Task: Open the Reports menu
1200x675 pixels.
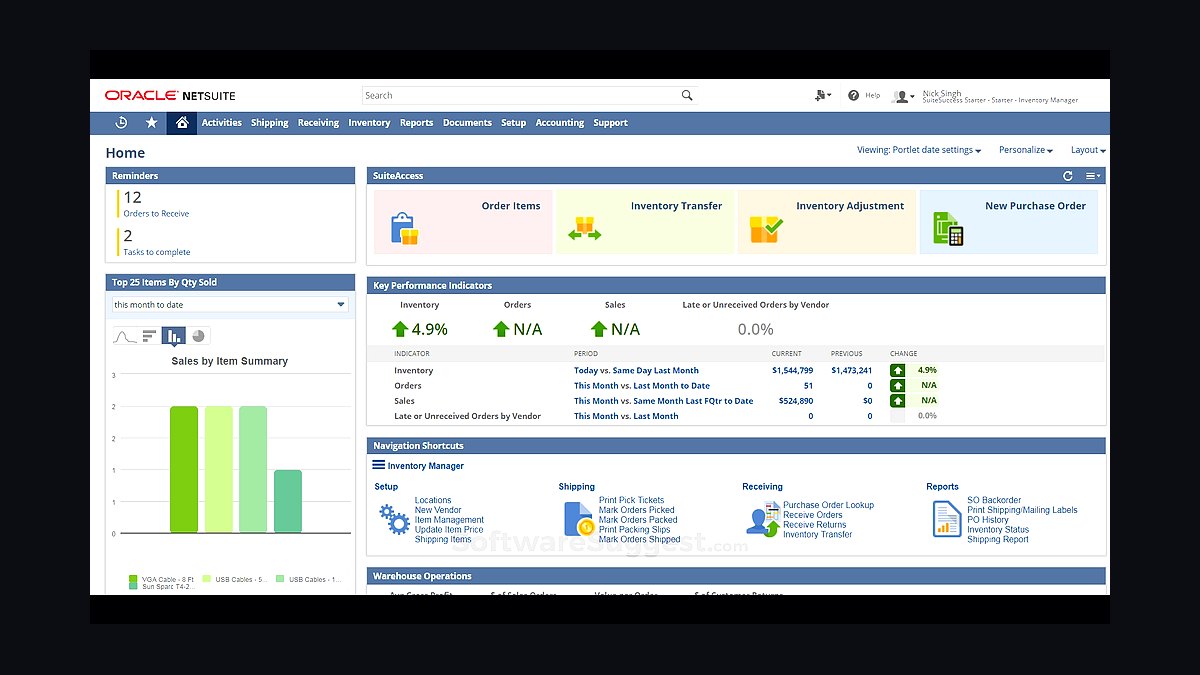Action: [416, 123]
